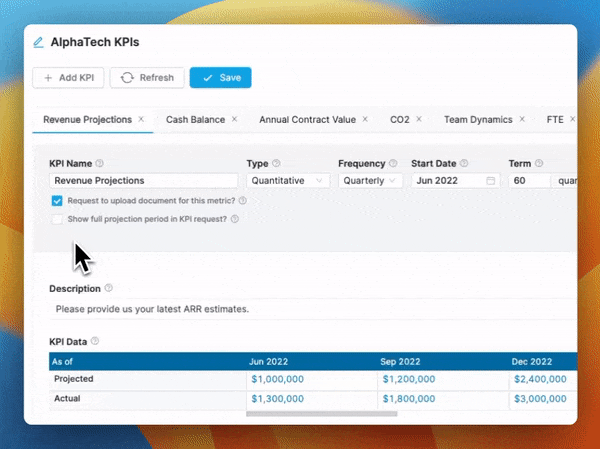Open the Frequency dropdown showing Quarterly

point(370,181)
